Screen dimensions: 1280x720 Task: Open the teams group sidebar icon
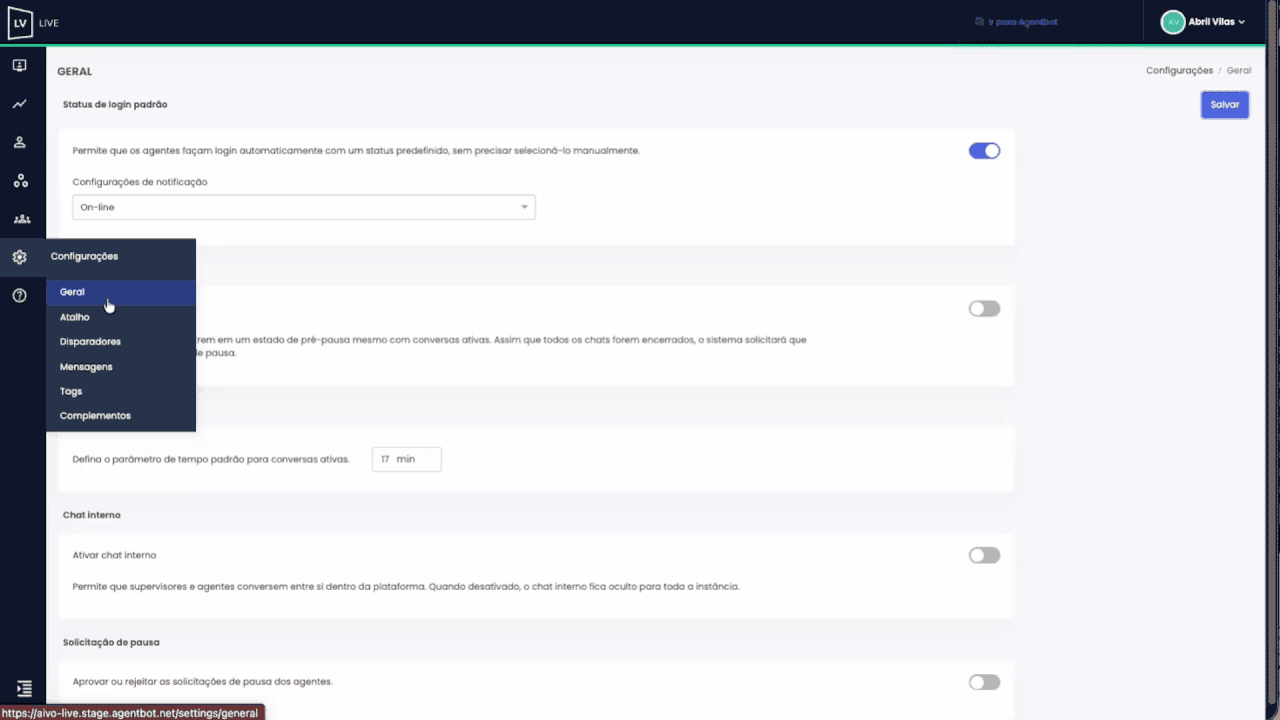tap(21, 219)
